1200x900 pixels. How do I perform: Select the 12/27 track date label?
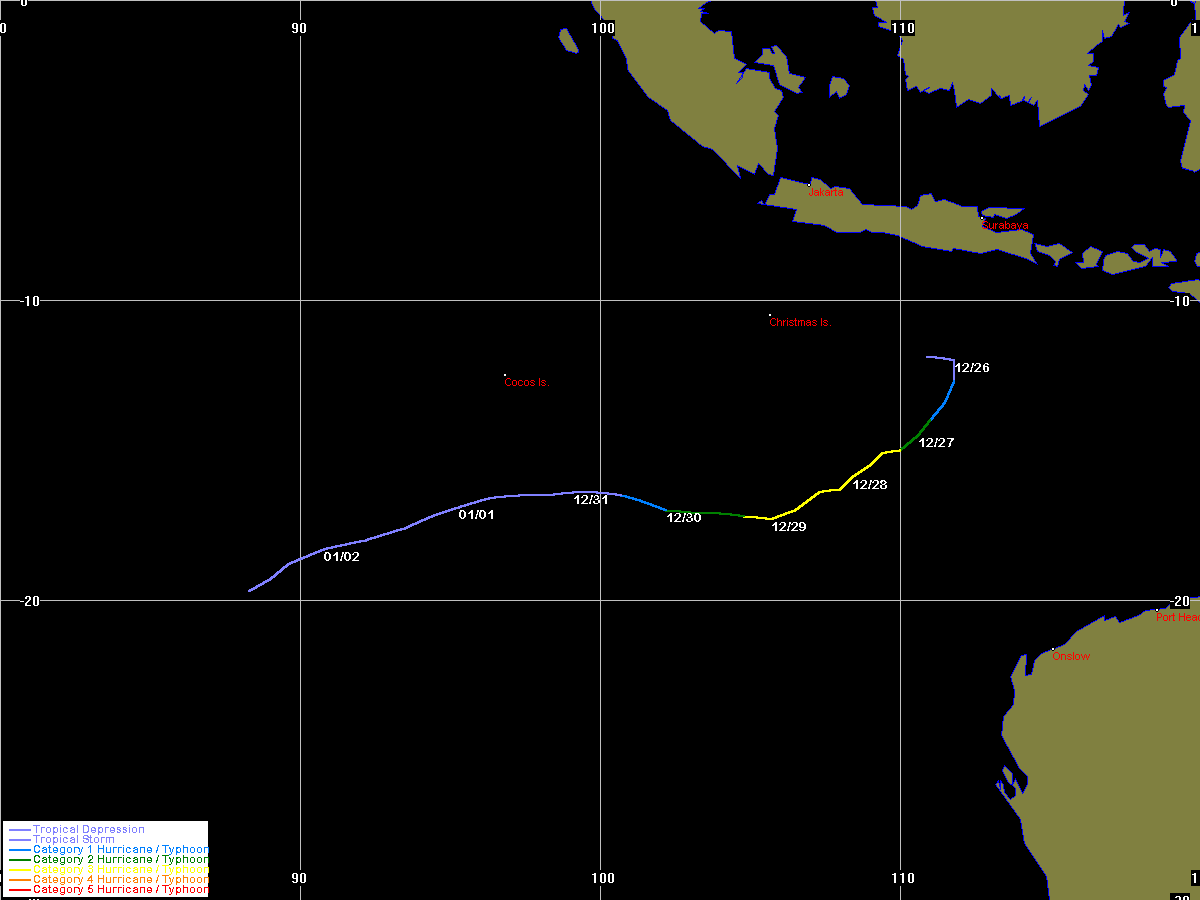click(936, 442)
